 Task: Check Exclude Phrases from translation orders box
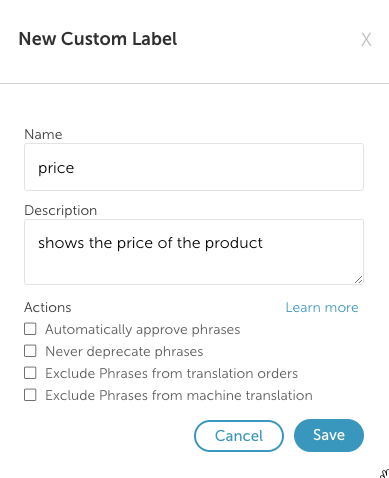tap(30, 373)
